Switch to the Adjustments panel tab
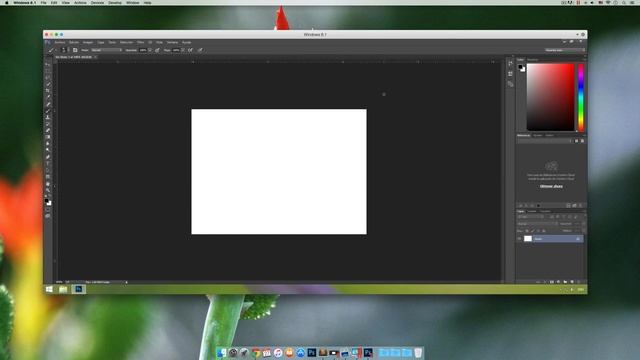 click(538, 135)
